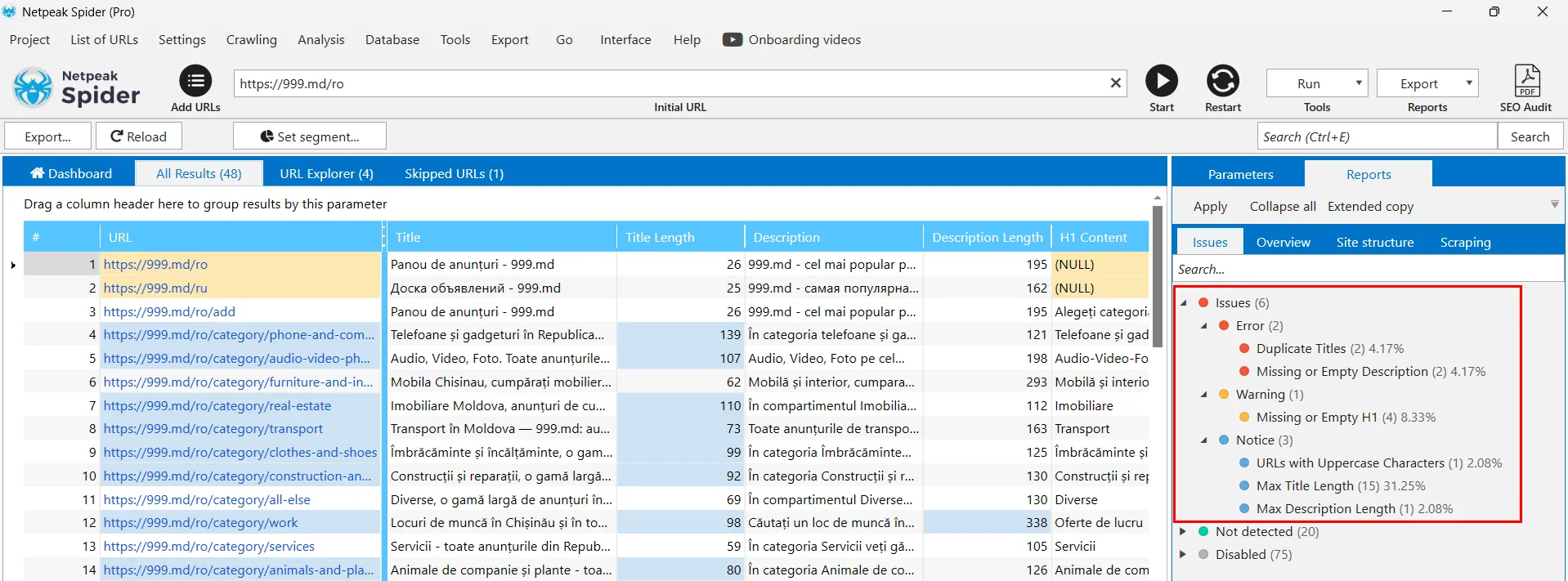Switch to the Overview tab
The image size is (1568, 581).
[1283, 242]
